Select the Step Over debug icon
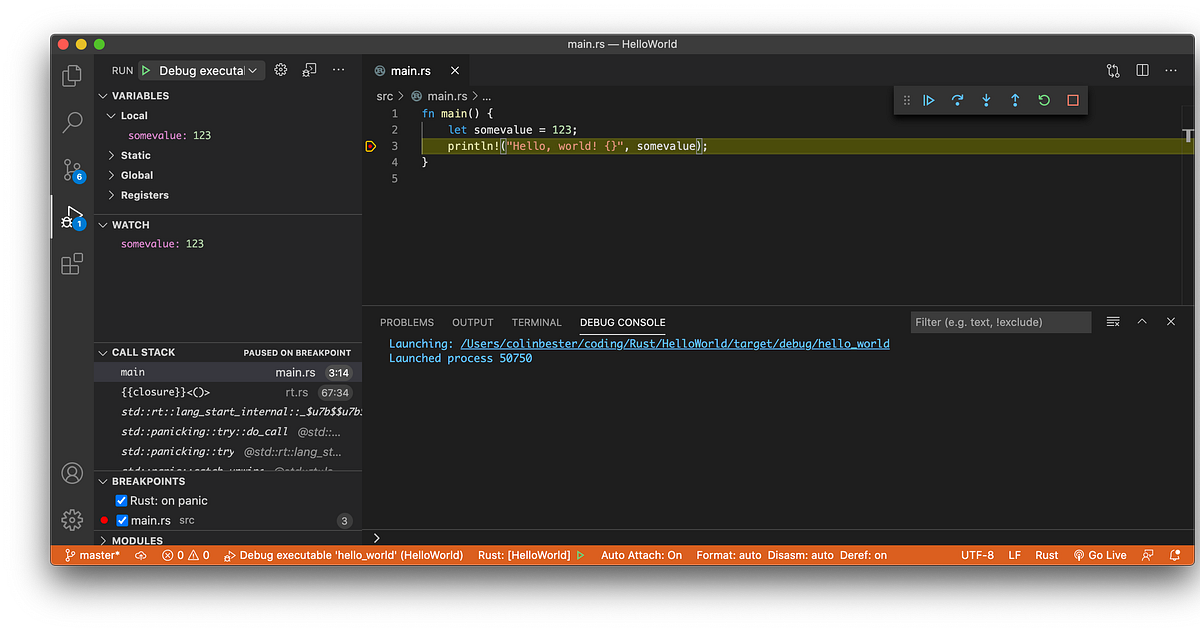The height and width of the screenshot is (632, 1200). pyautogui.click(x=957, y=100)
